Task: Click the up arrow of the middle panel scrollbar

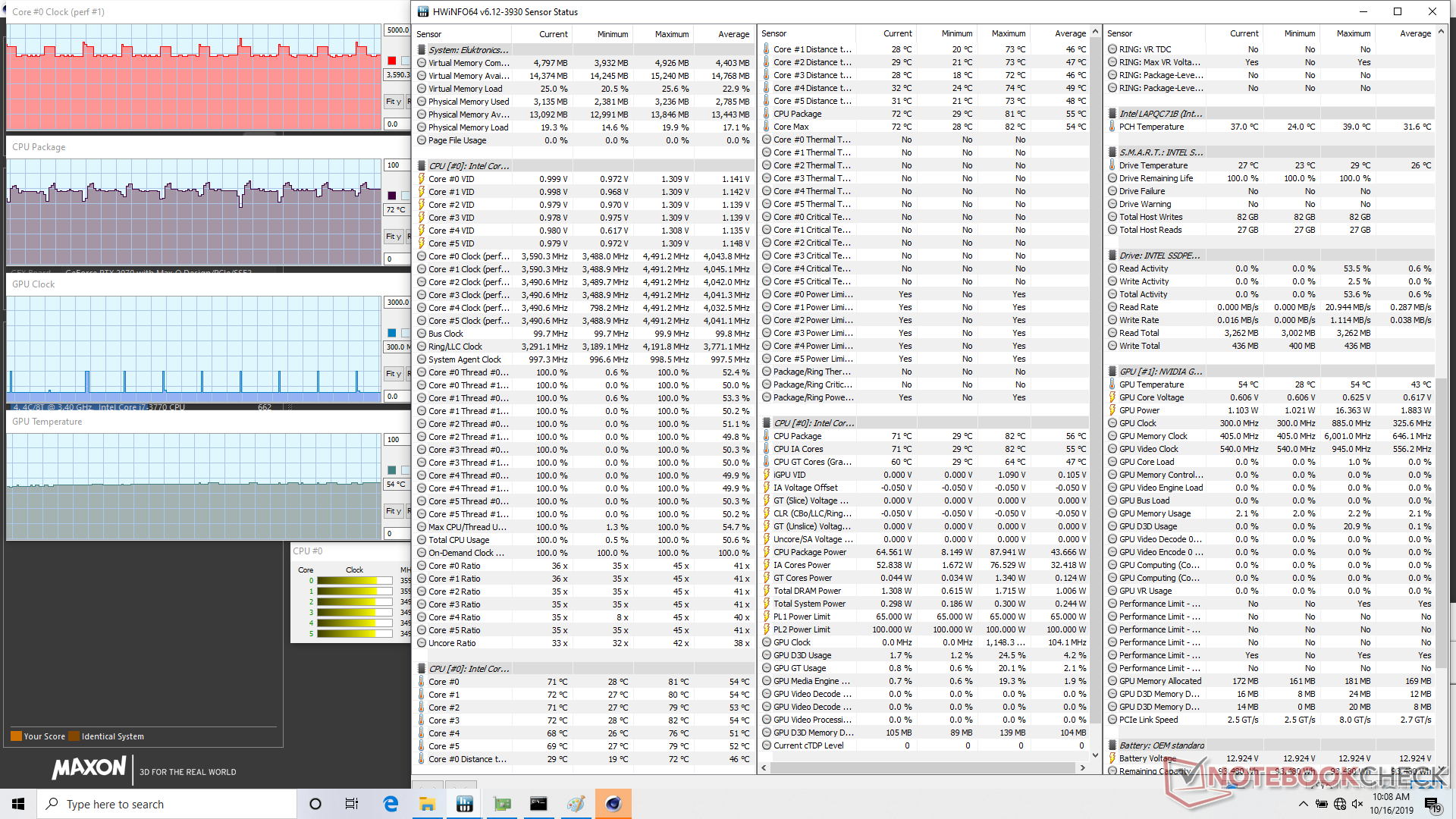Action: pos(1095,33)
